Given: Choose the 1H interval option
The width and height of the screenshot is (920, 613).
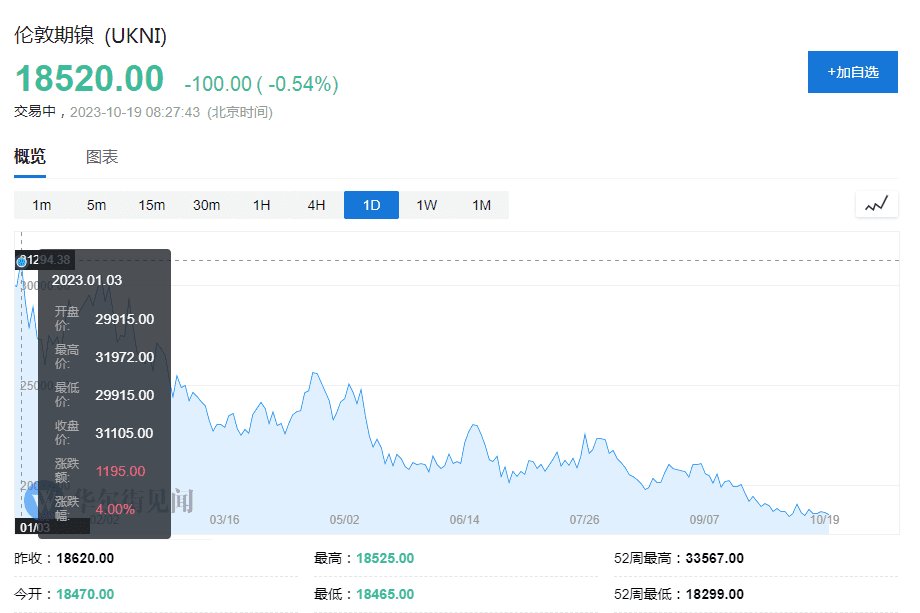Looking at the screenshot, I should click(x=262, y=205).
